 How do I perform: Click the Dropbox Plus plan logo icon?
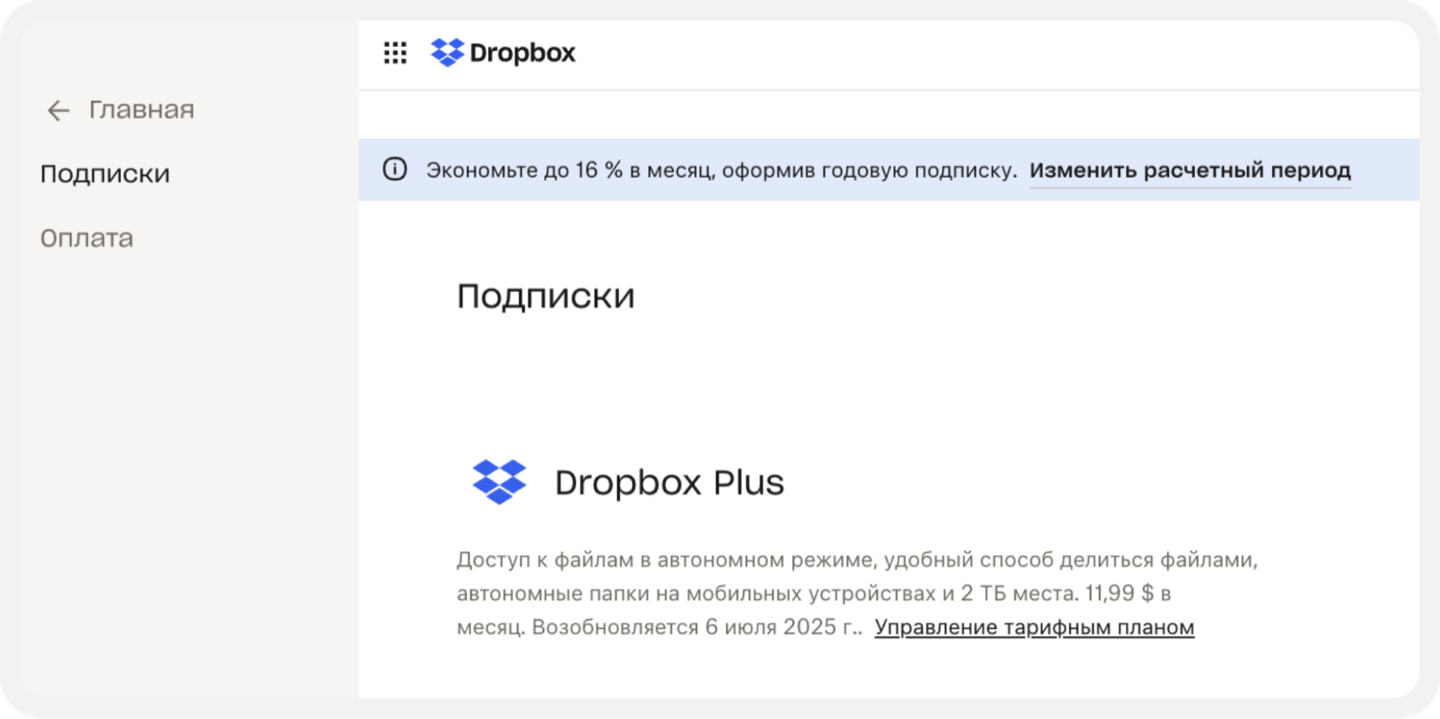tap(499, 482)
